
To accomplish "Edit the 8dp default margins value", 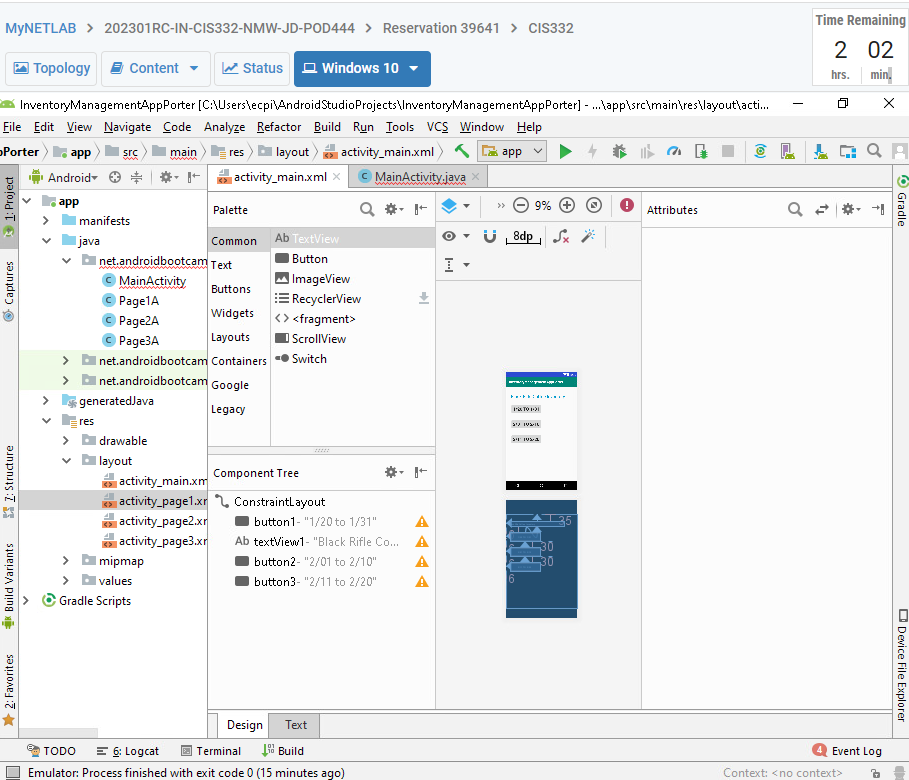I will click(523, 236).
